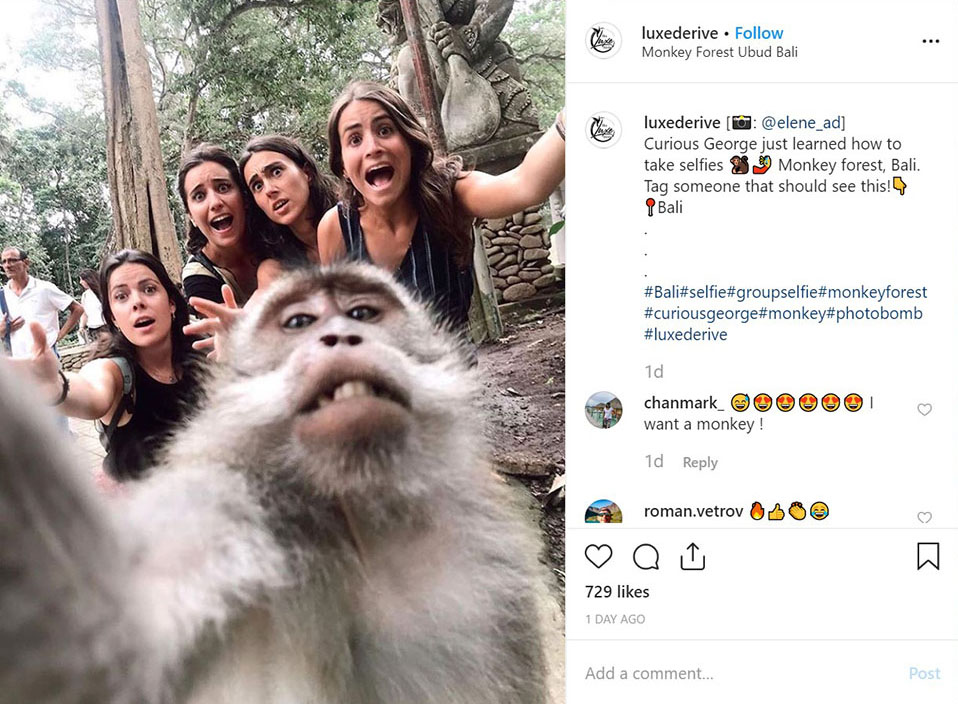958x704 pixels.
Task: Open comments with the speech bubble icon
Action: 645,556
